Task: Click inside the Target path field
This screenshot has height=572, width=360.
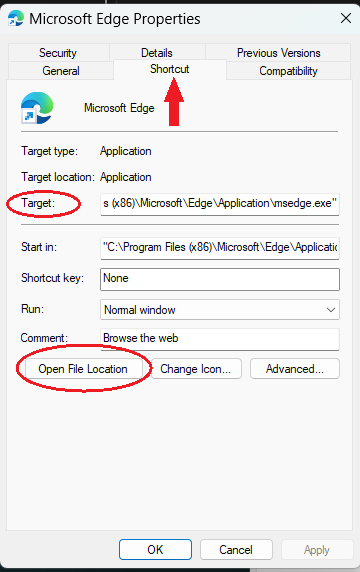Action: (220, 204)
